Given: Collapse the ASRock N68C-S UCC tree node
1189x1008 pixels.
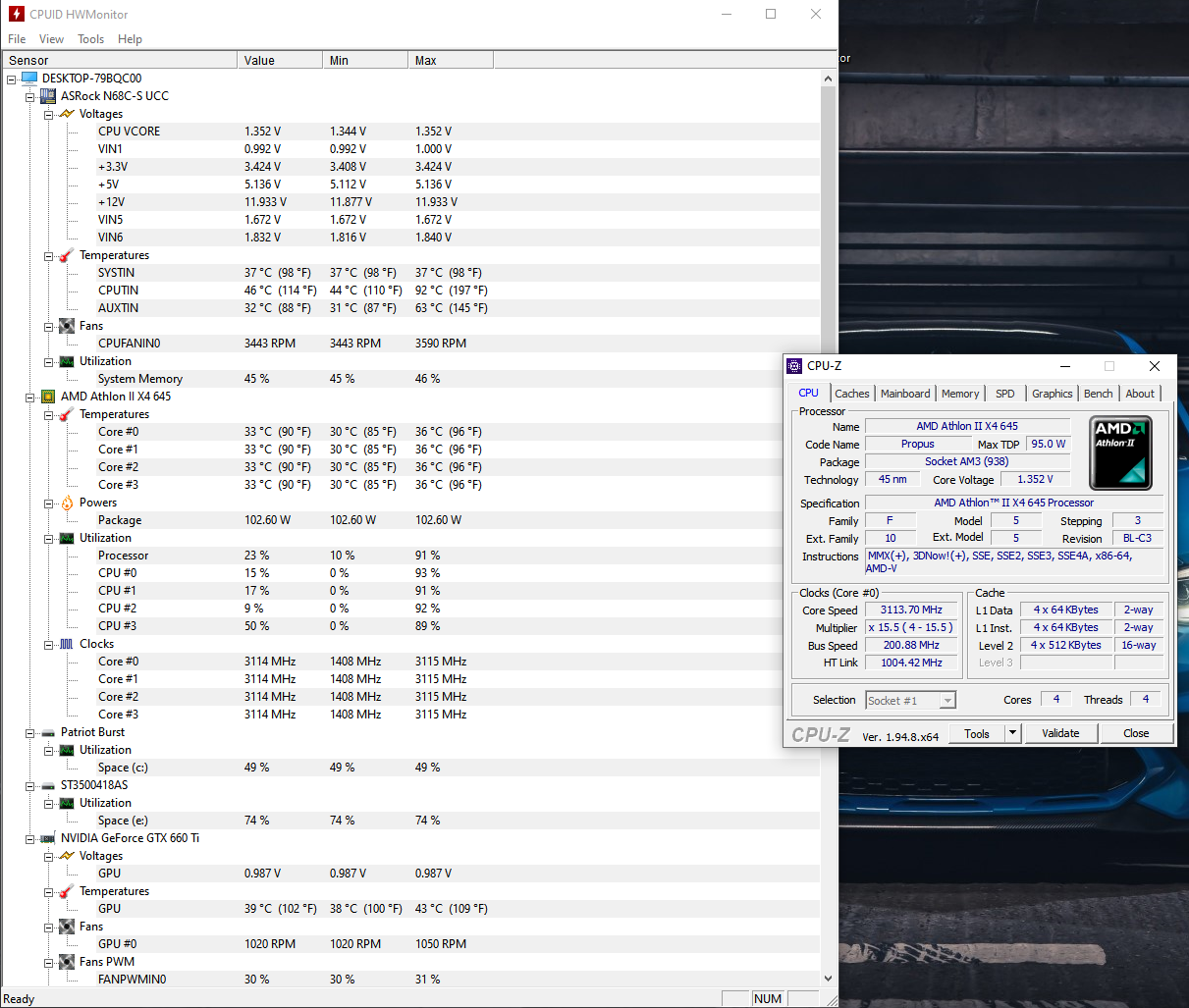Looking at the screenshot, I should point(30,96).
